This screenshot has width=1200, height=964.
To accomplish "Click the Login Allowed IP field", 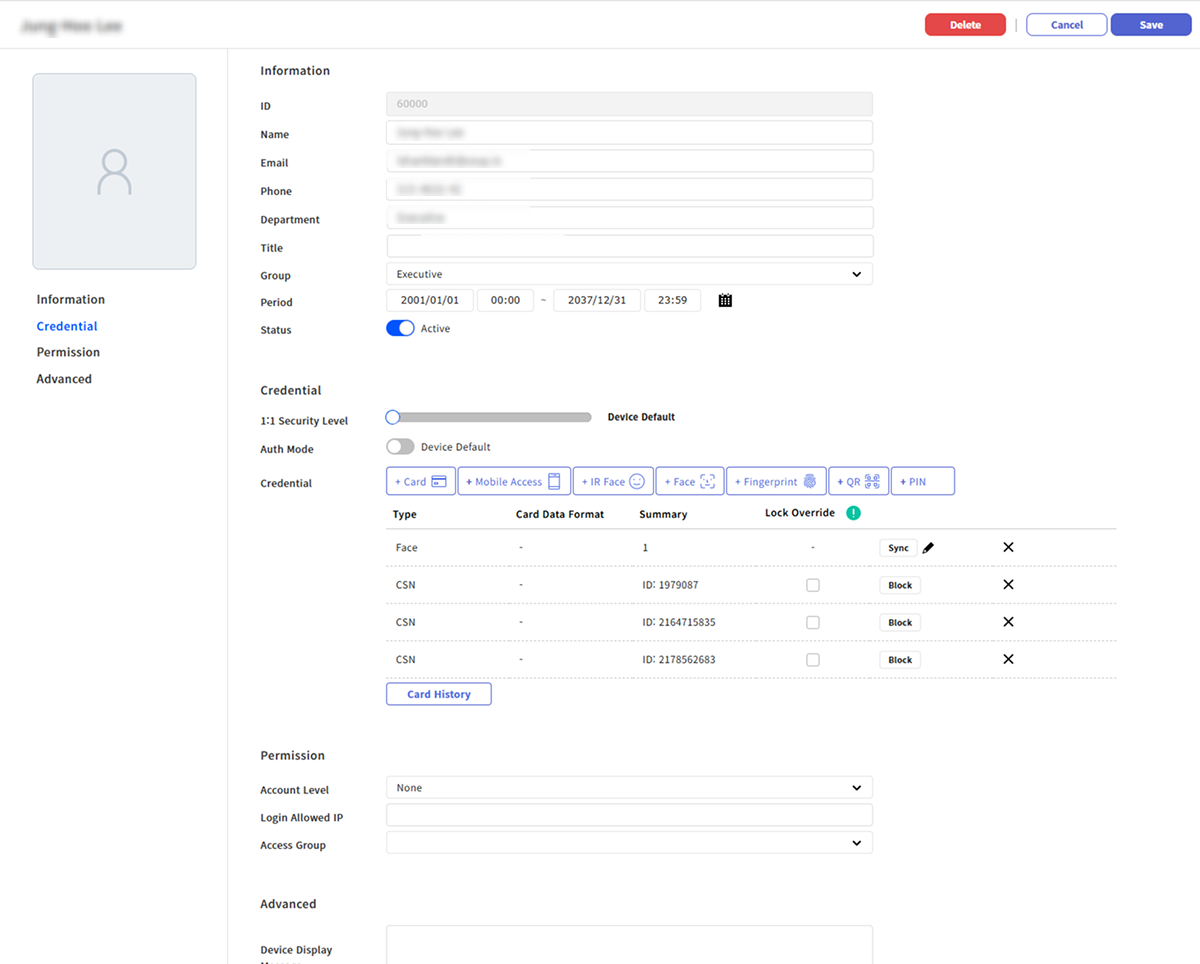I will coord(629,815).
